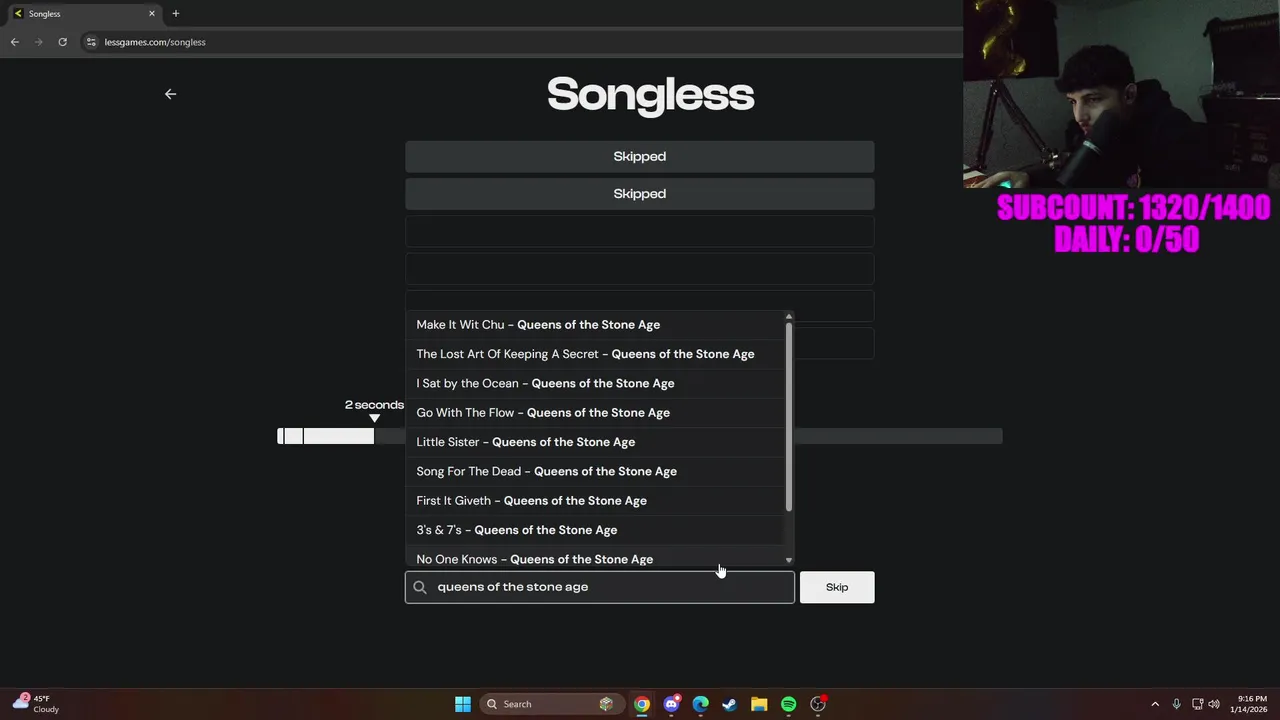Image resolution: width=1280 pixels, height=720 pixels.
Task: Click the in-page back arrow beside Songless
Action: (170, 94)
